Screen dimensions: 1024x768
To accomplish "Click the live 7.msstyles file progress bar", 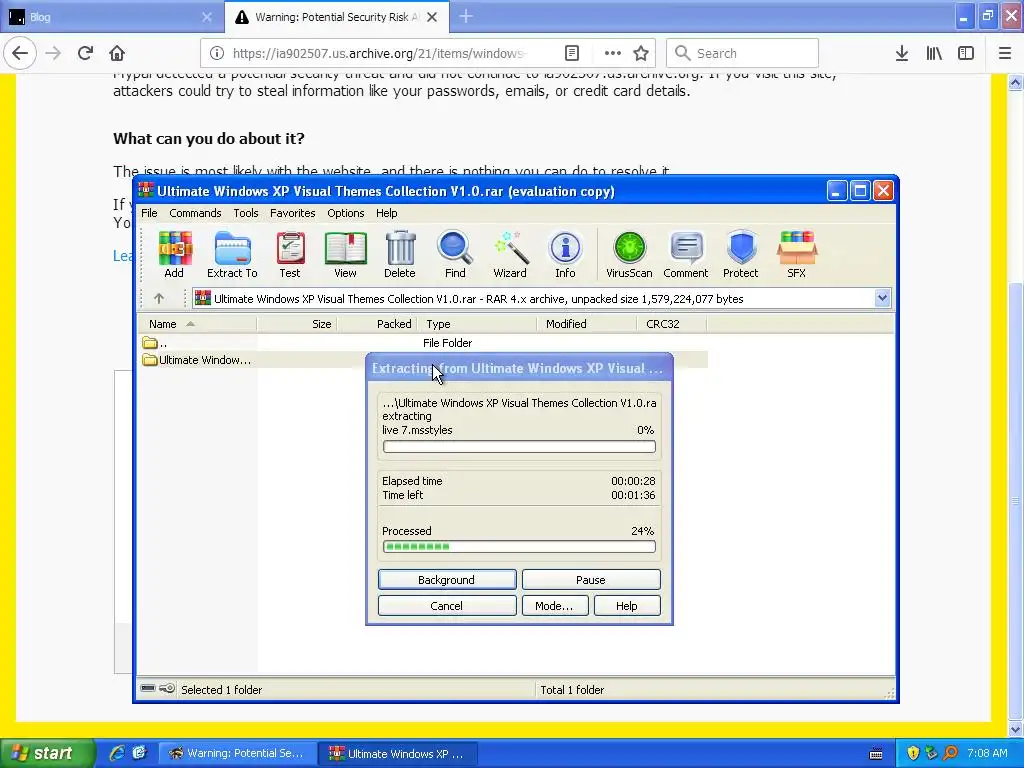I will [519, 447].
